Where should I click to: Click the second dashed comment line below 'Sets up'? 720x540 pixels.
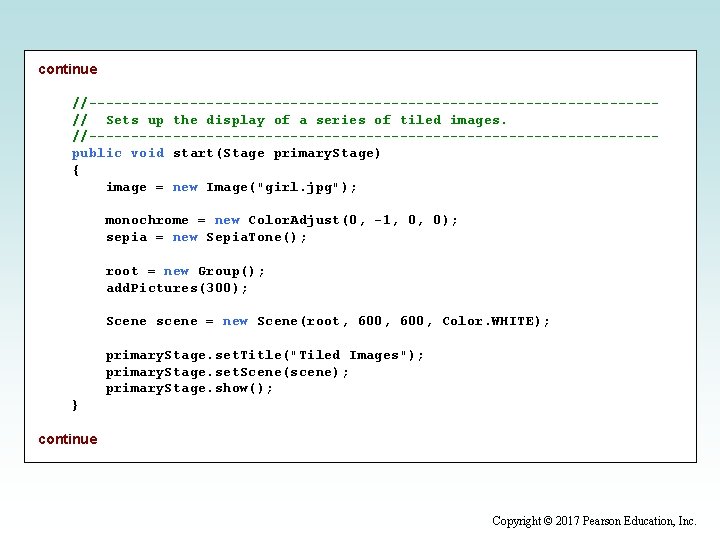[x=366, y=136]
